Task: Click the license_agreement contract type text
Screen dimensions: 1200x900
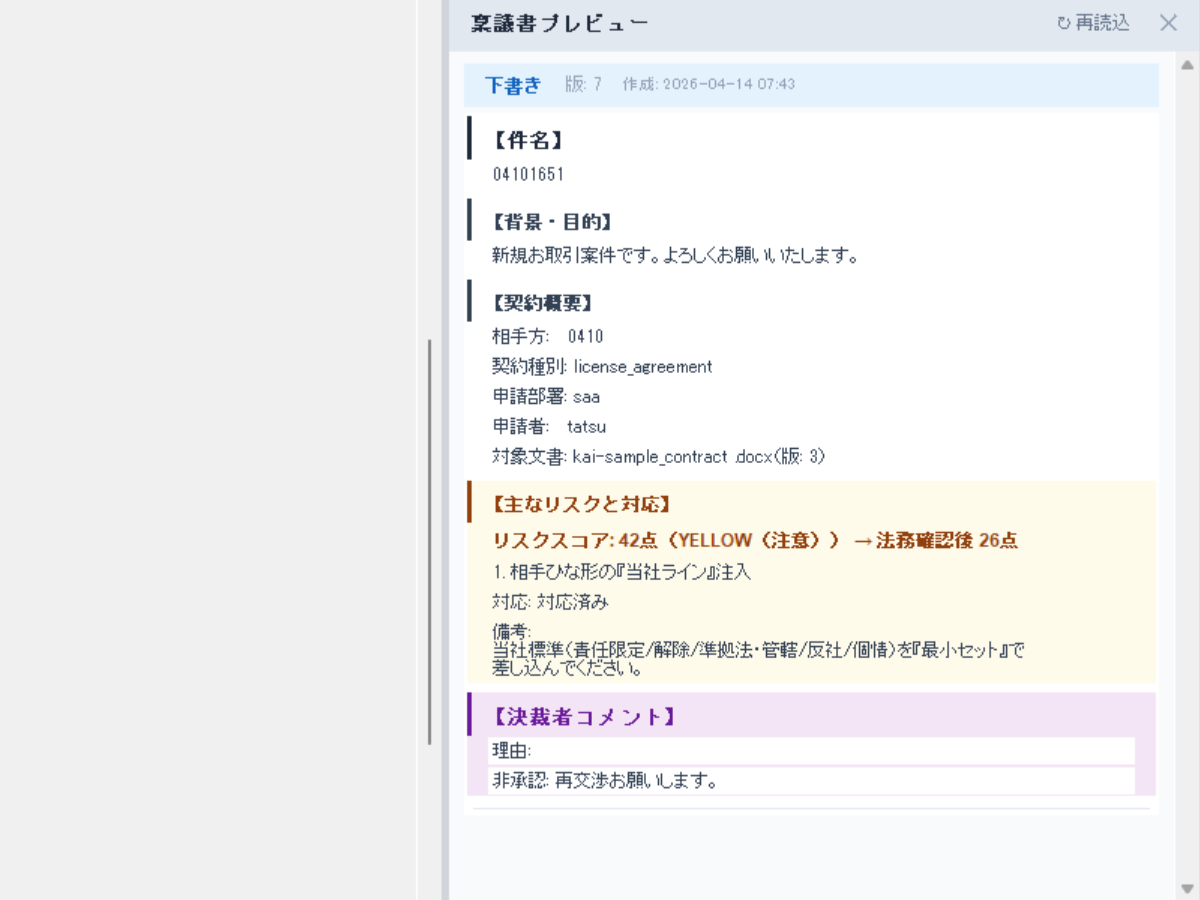Action: (641, 366)
